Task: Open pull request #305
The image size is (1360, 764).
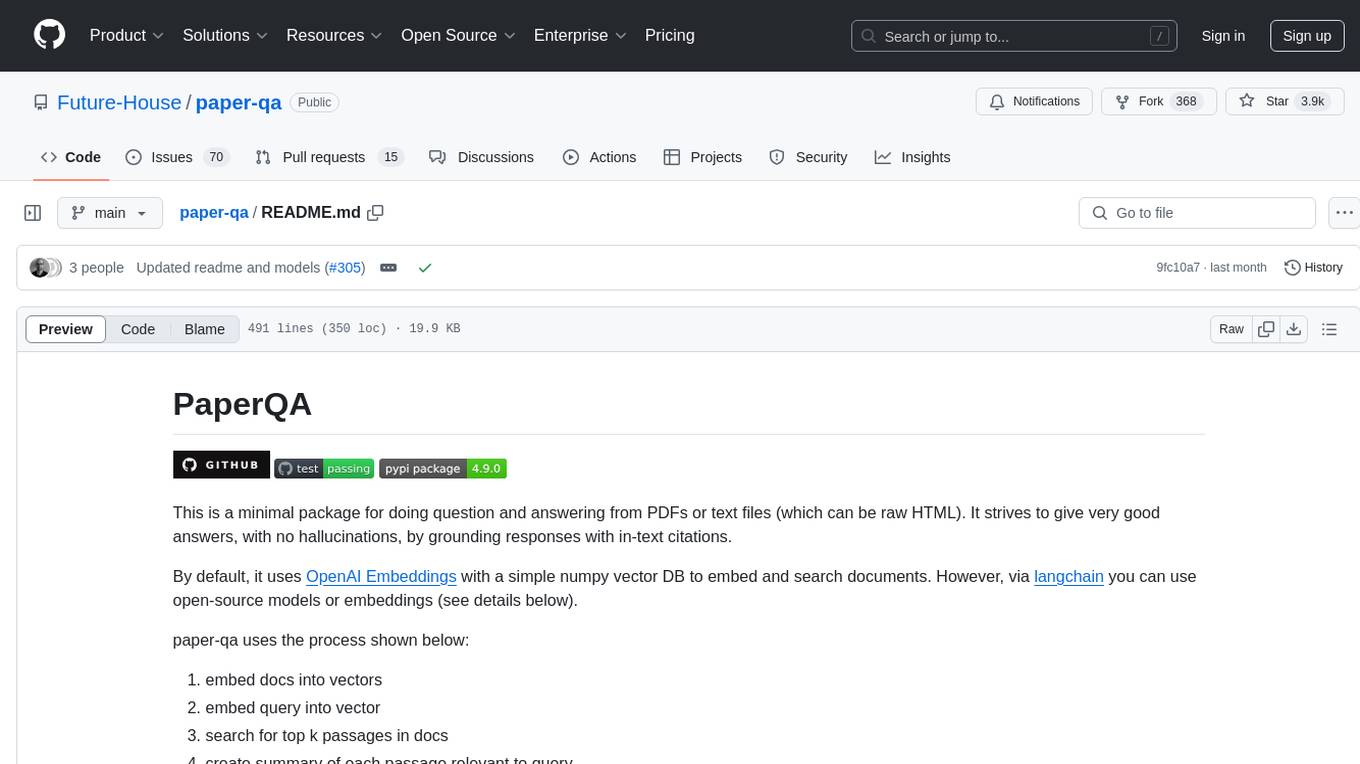Action: coord(345,268)
